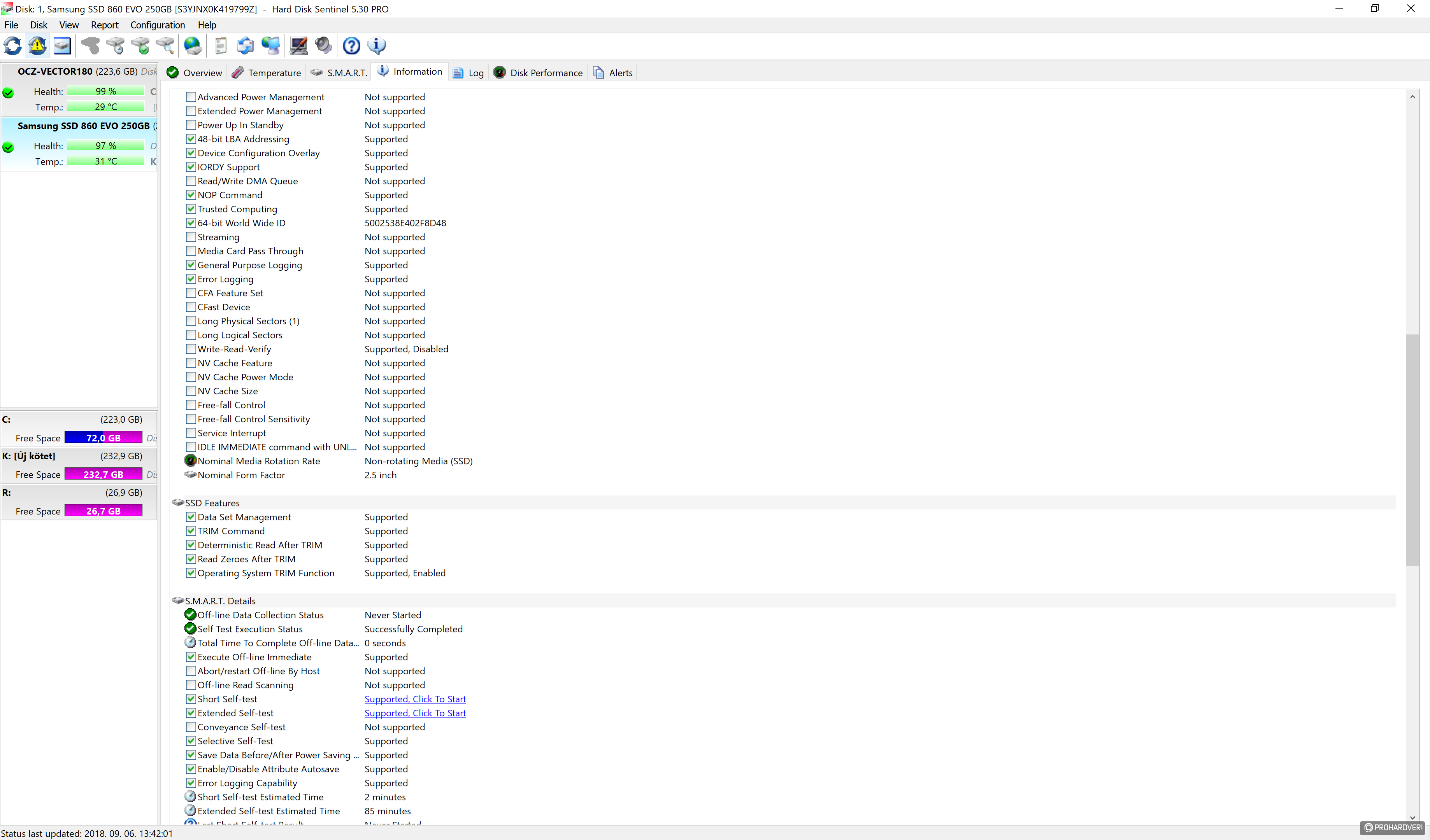Toggle the General Purpose Logging checkbox
Screen dimensions: 1430x840
(x=191, y=265)
